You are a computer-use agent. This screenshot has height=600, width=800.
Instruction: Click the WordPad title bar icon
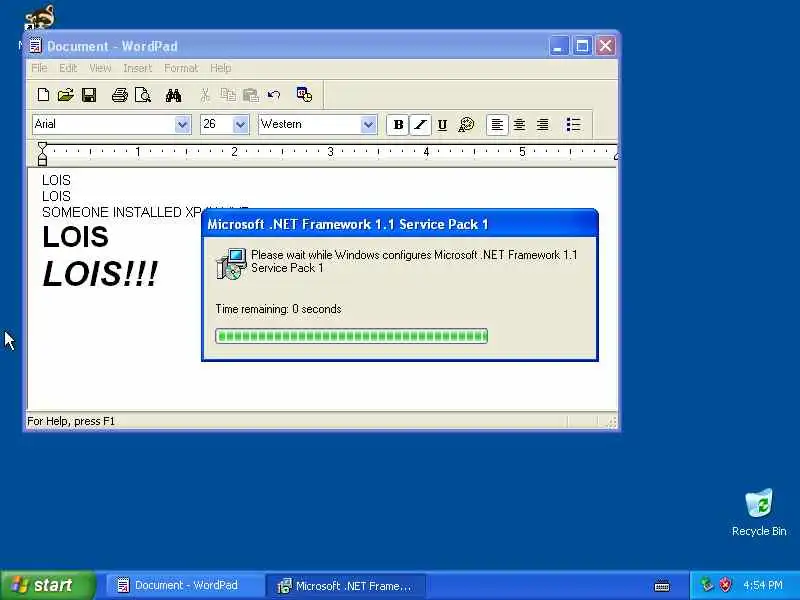tap(35, 46)
